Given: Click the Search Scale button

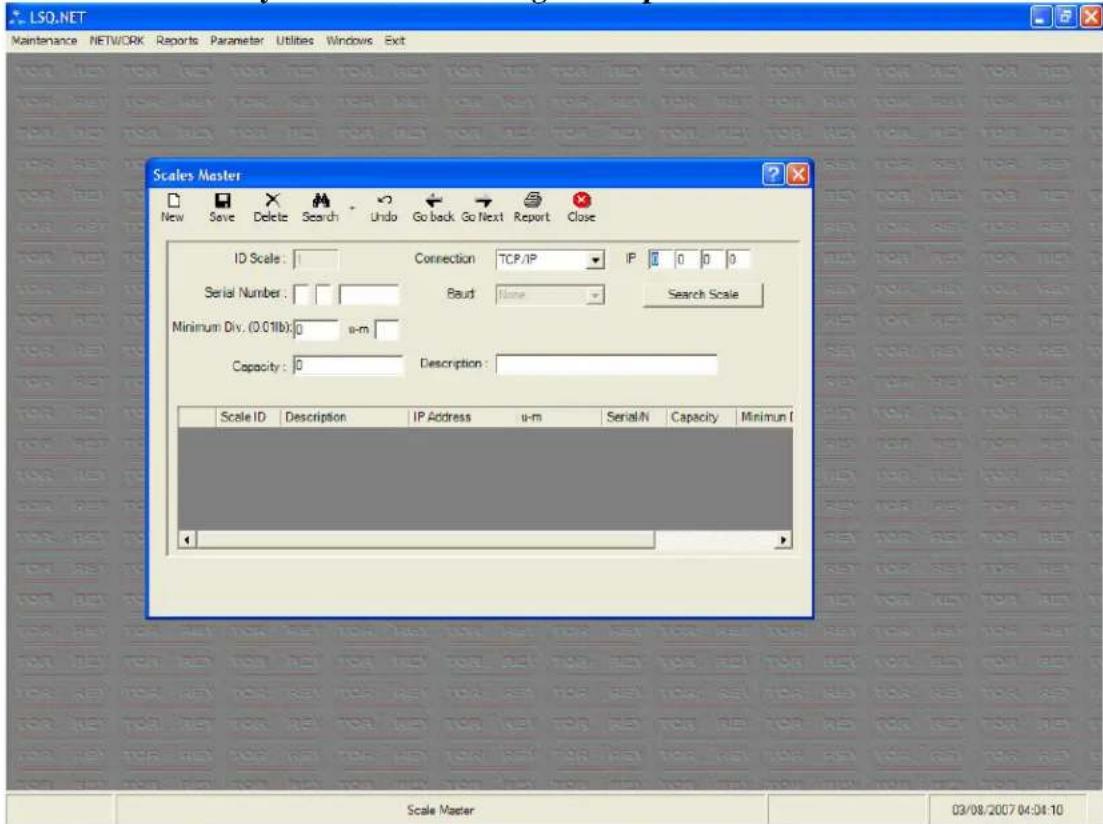Looking at the screenshot, I should 703,294.
